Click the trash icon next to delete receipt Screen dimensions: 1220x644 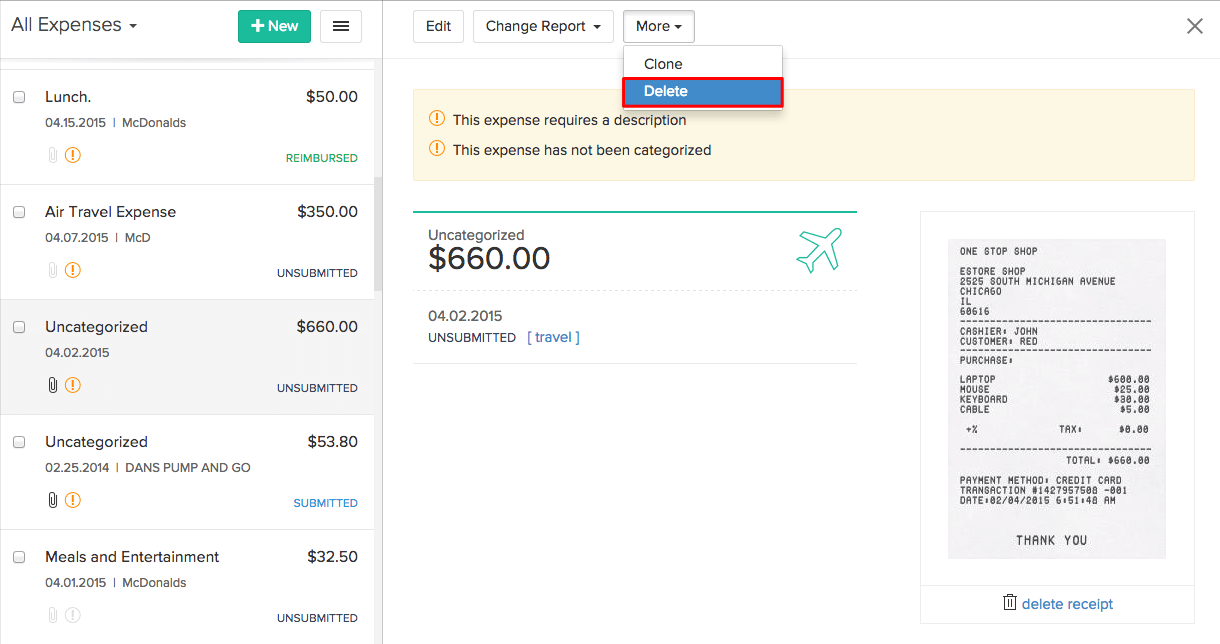(1011, 603)
